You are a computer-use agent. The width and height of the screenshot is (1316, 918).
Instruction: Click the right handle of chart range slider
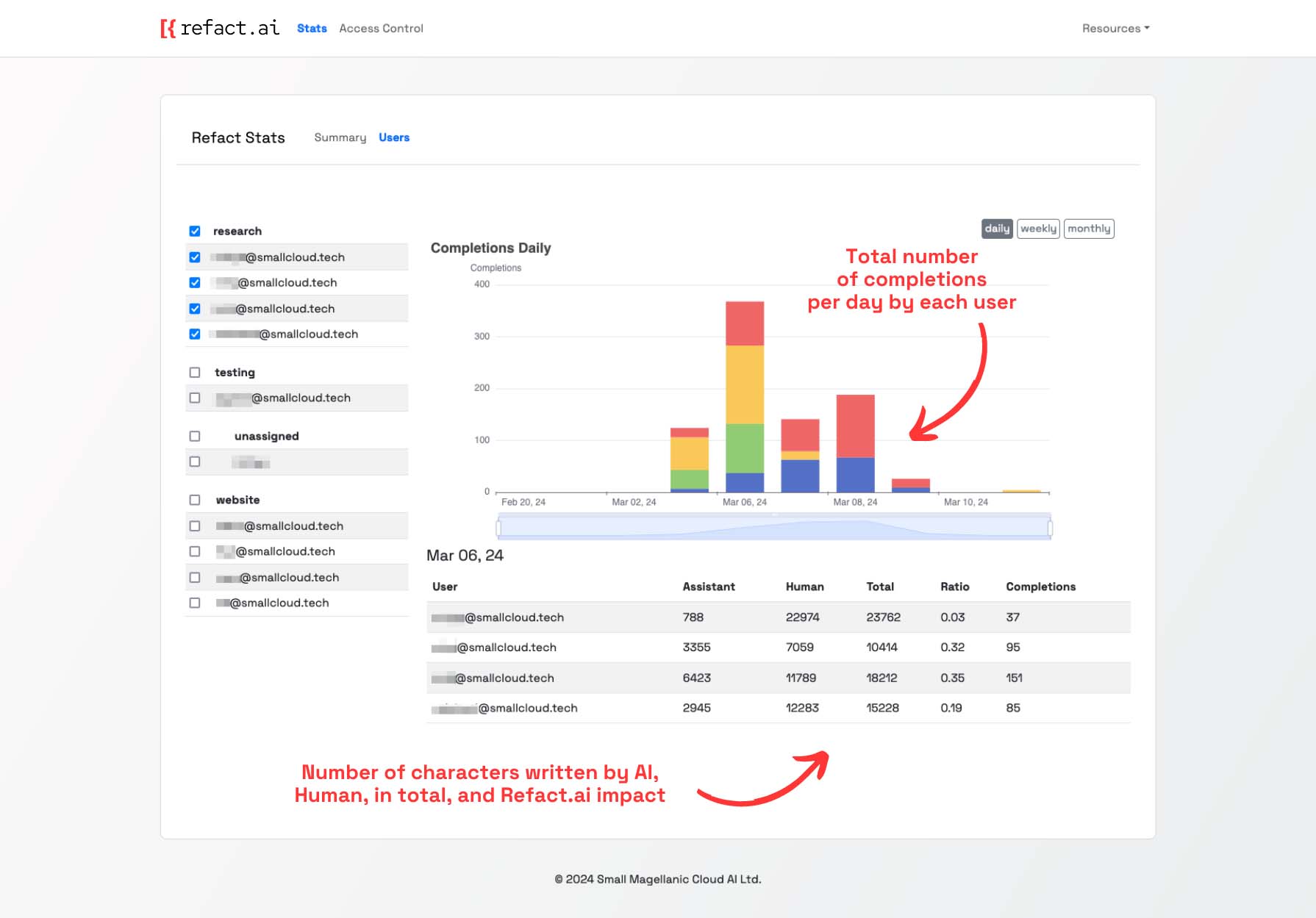point(1050,527)
